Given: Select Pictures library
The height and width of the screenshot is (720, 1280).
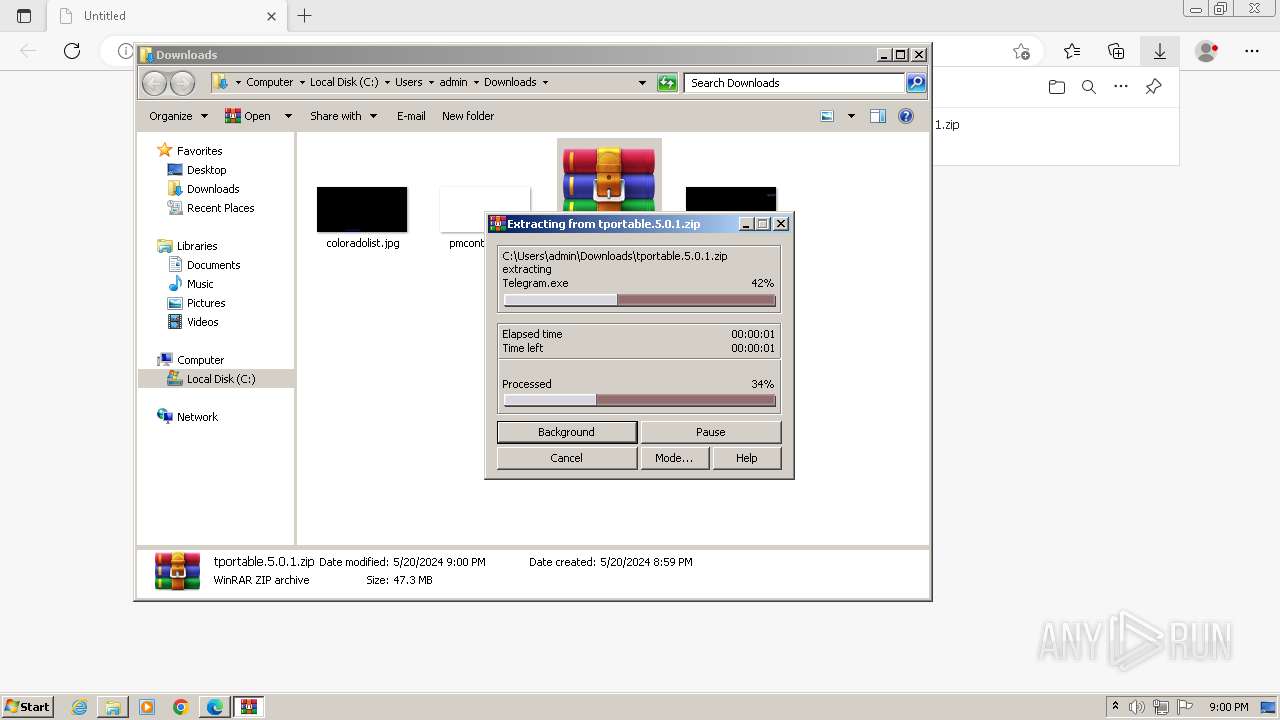Looking at the screenshot, I should coord(206,303).
